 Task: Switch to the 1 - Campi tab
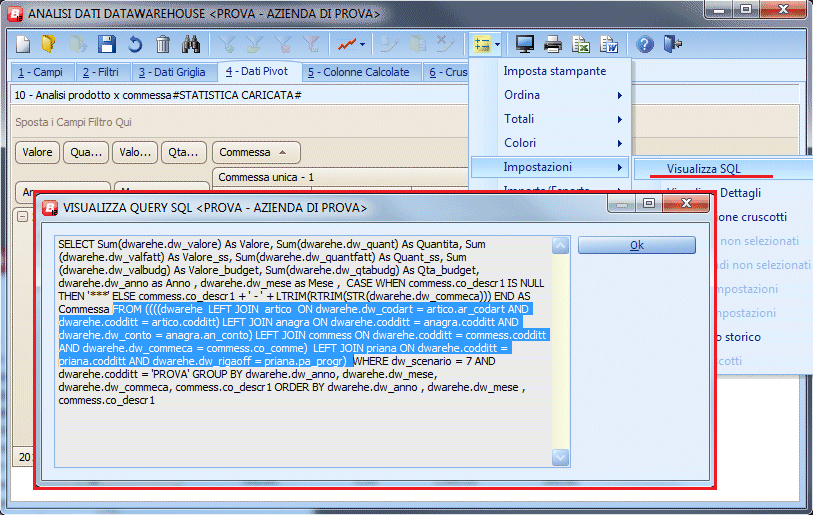(x=40, y=72)
